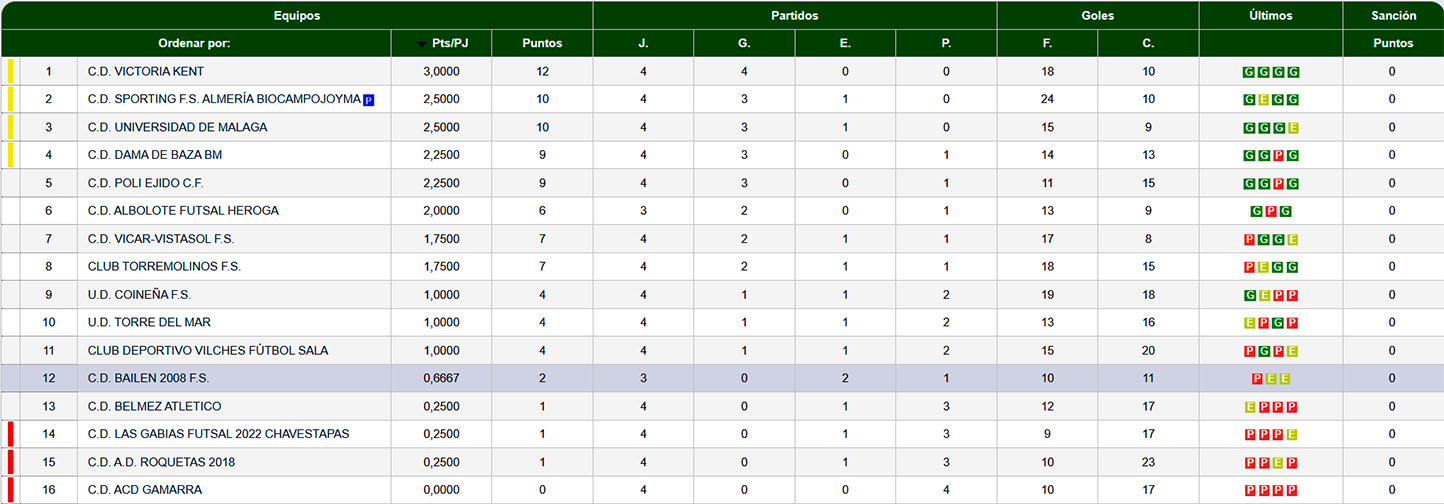Screen dimensions: 1444x504
Task: Click the sort arrow next to Pts/PJ
Action: (422, 44)
